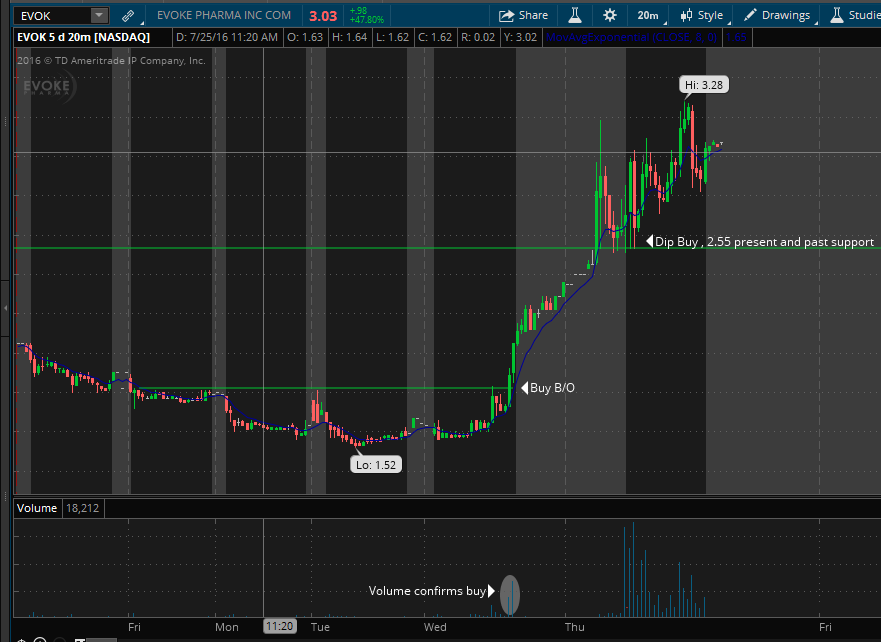Open the Studies menu
This screenshot has height=642, width=881.
855,15
